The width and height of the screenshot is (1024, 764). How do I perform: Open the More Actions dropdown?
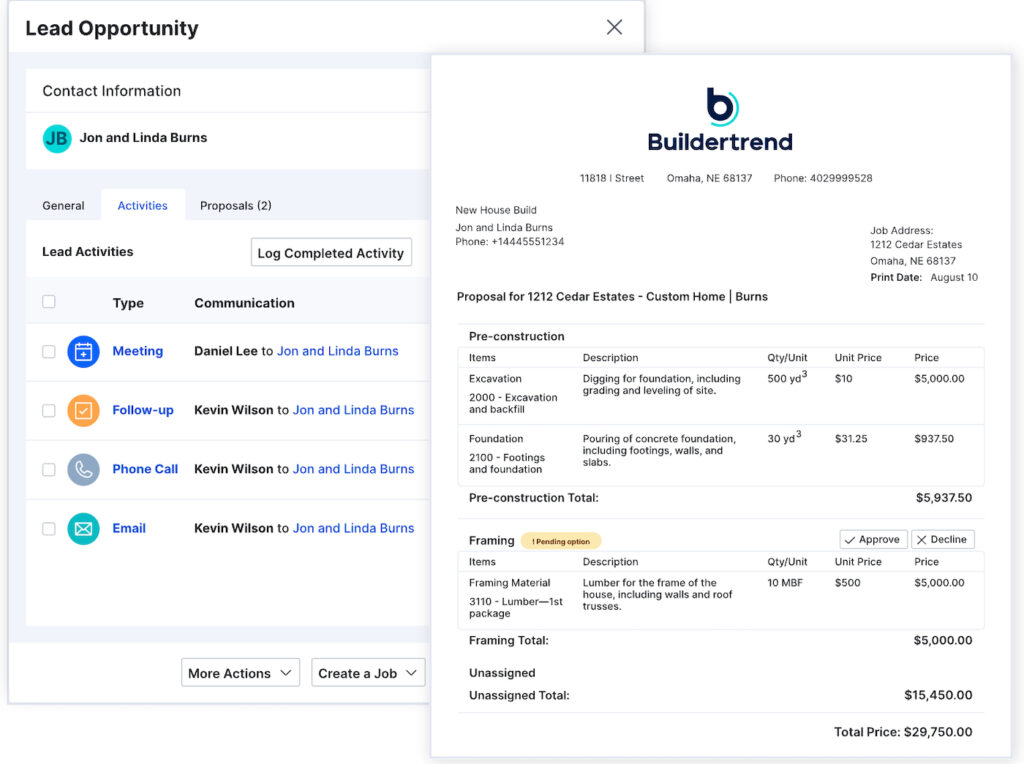pos(240,673)
